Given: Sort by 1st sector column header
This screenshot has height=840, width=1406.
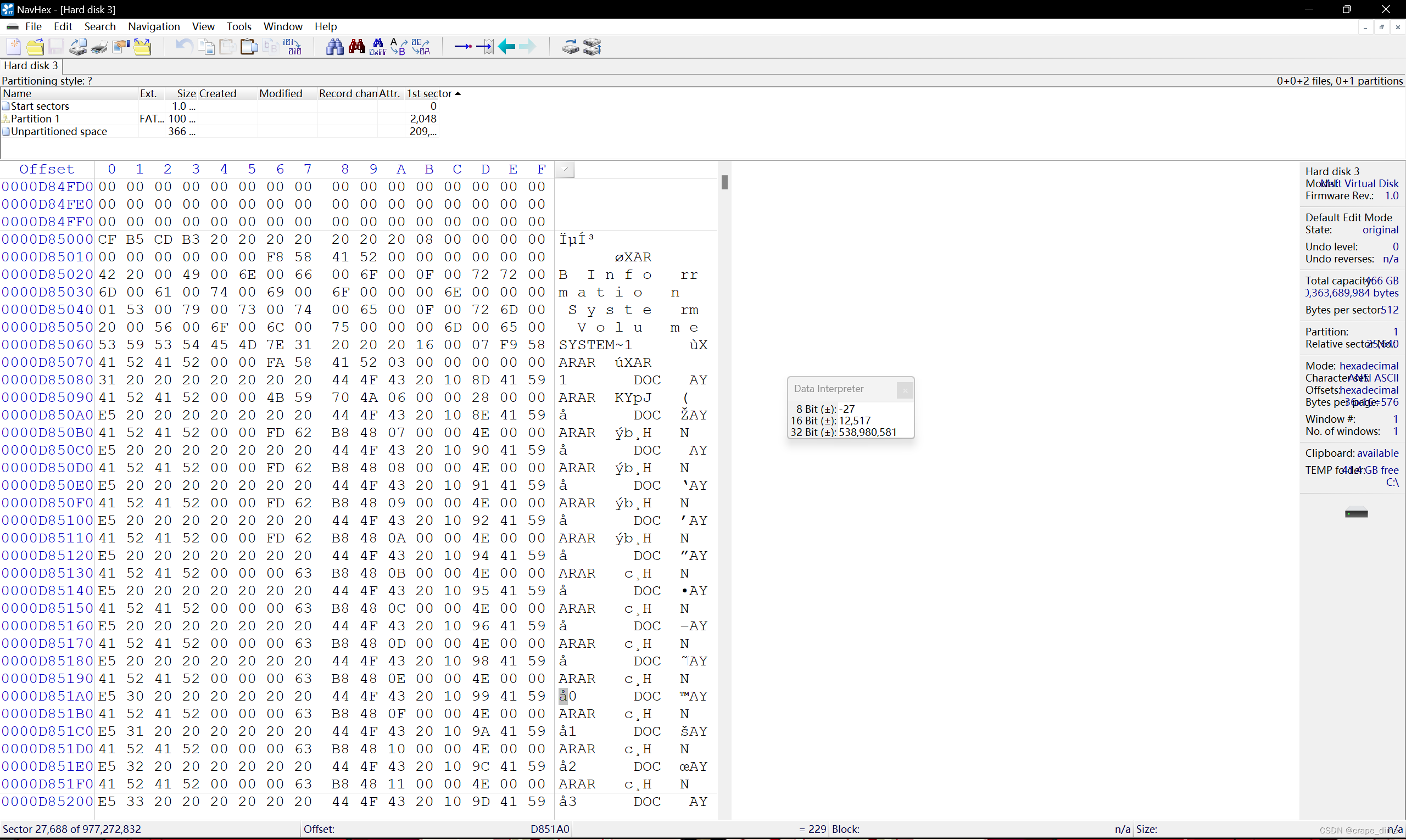Looking at the screenshot, I should [428, 93].
